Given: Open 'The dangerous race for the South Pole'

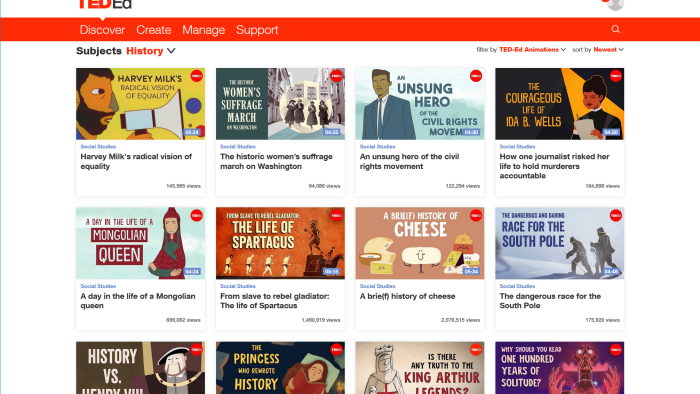Looking at the screenshot, I should pyautogui.click(x=550, y=301).
